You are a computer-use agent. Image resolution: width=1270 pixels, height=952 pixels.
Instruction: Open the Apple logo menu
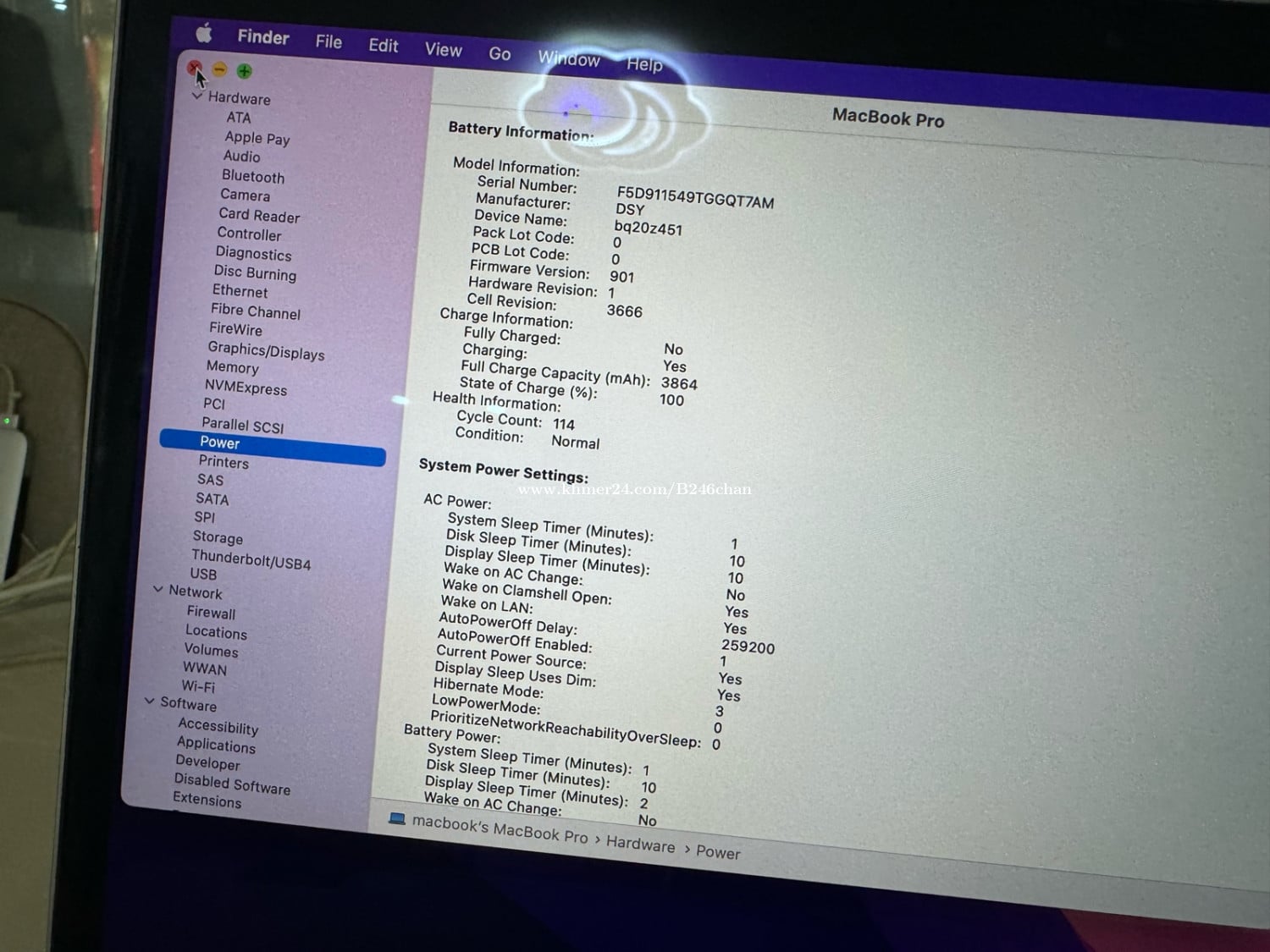(204, 33)
